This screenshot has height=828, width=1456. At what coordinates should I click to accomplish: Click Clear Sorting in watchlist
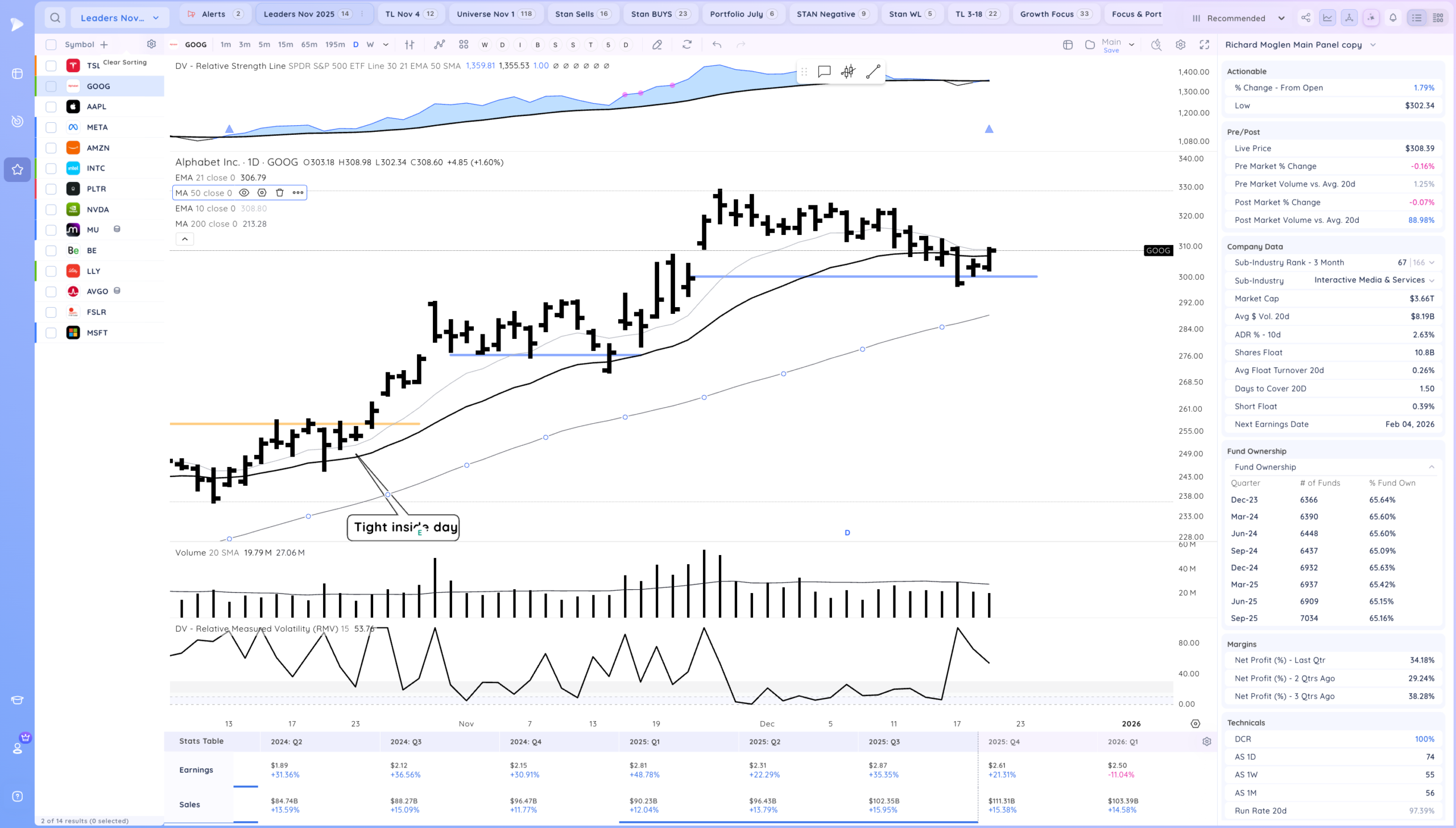[x=125, y=62]
